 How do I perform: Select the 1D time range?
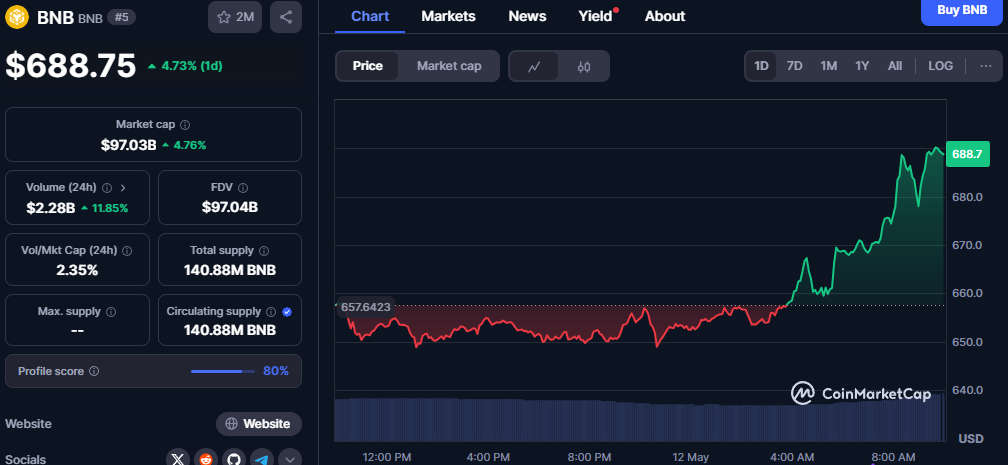(x=761, y=66)
